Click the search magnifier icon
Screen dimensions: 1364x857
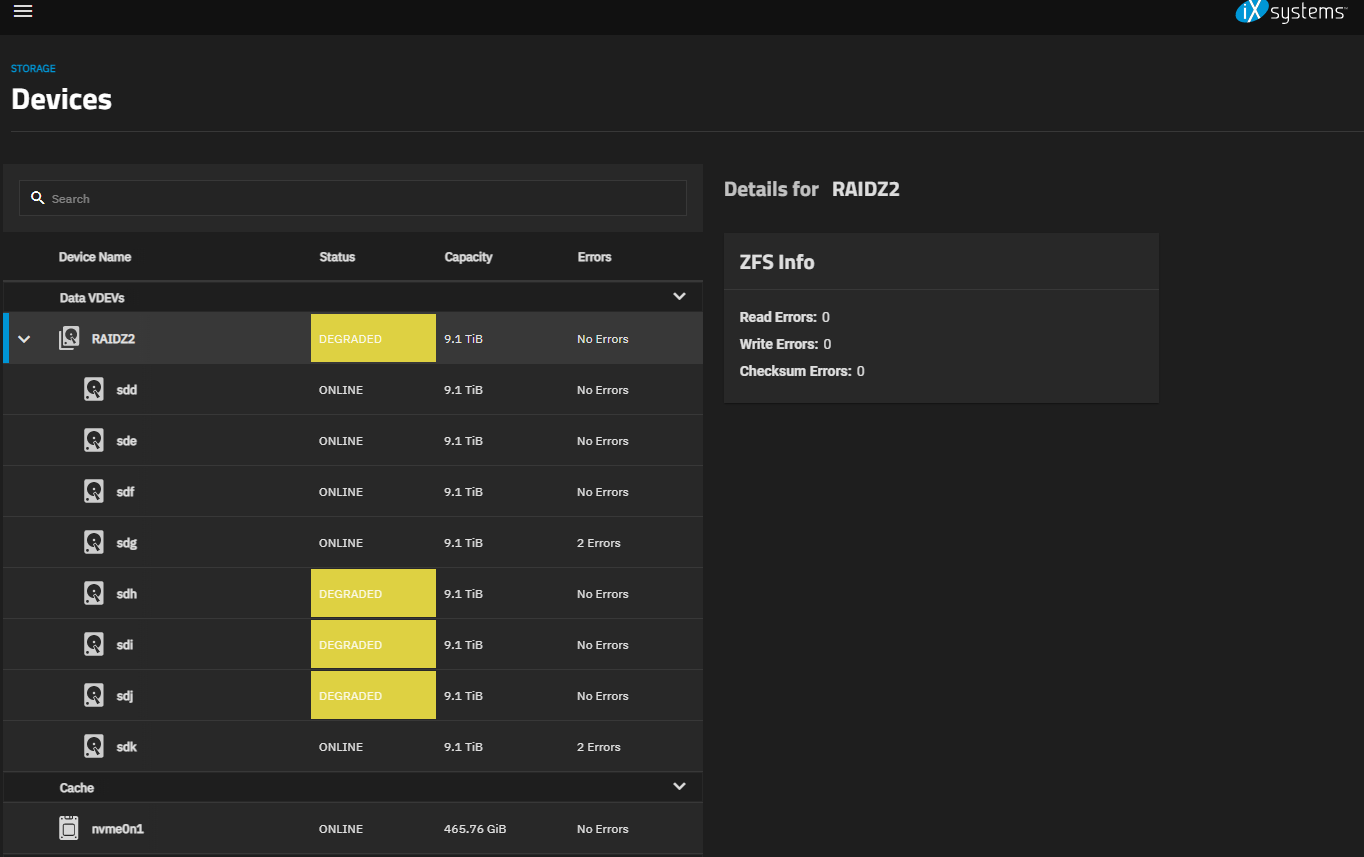click(38, 198)
